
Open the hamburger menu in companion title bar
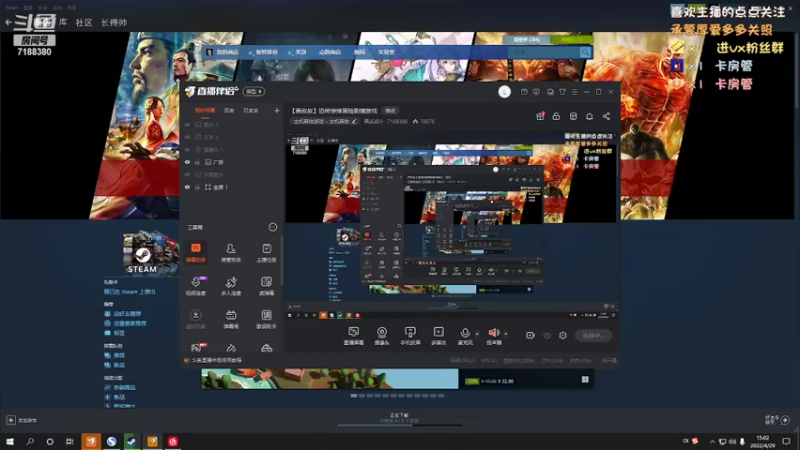(x=574, y=92)
